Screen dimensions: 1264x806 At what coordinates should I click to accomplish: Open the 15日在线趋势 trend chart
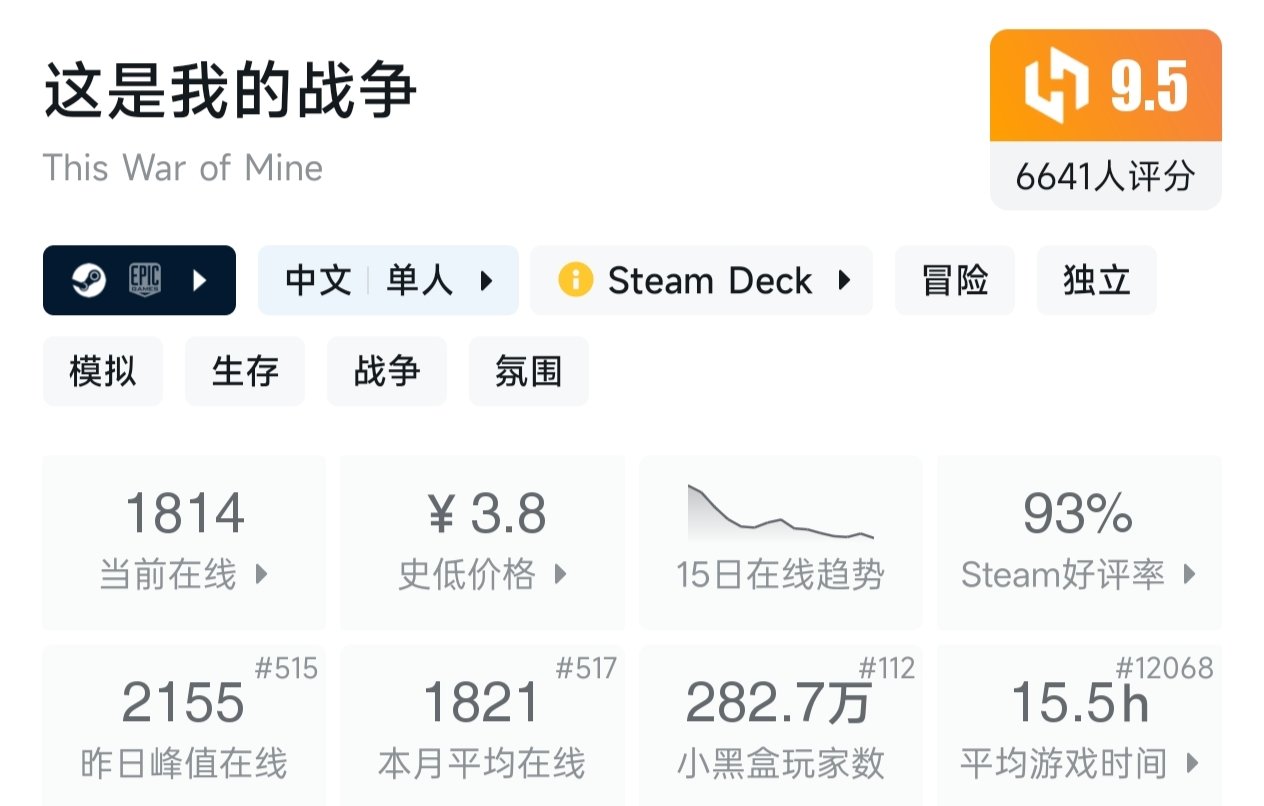[780, 542]
